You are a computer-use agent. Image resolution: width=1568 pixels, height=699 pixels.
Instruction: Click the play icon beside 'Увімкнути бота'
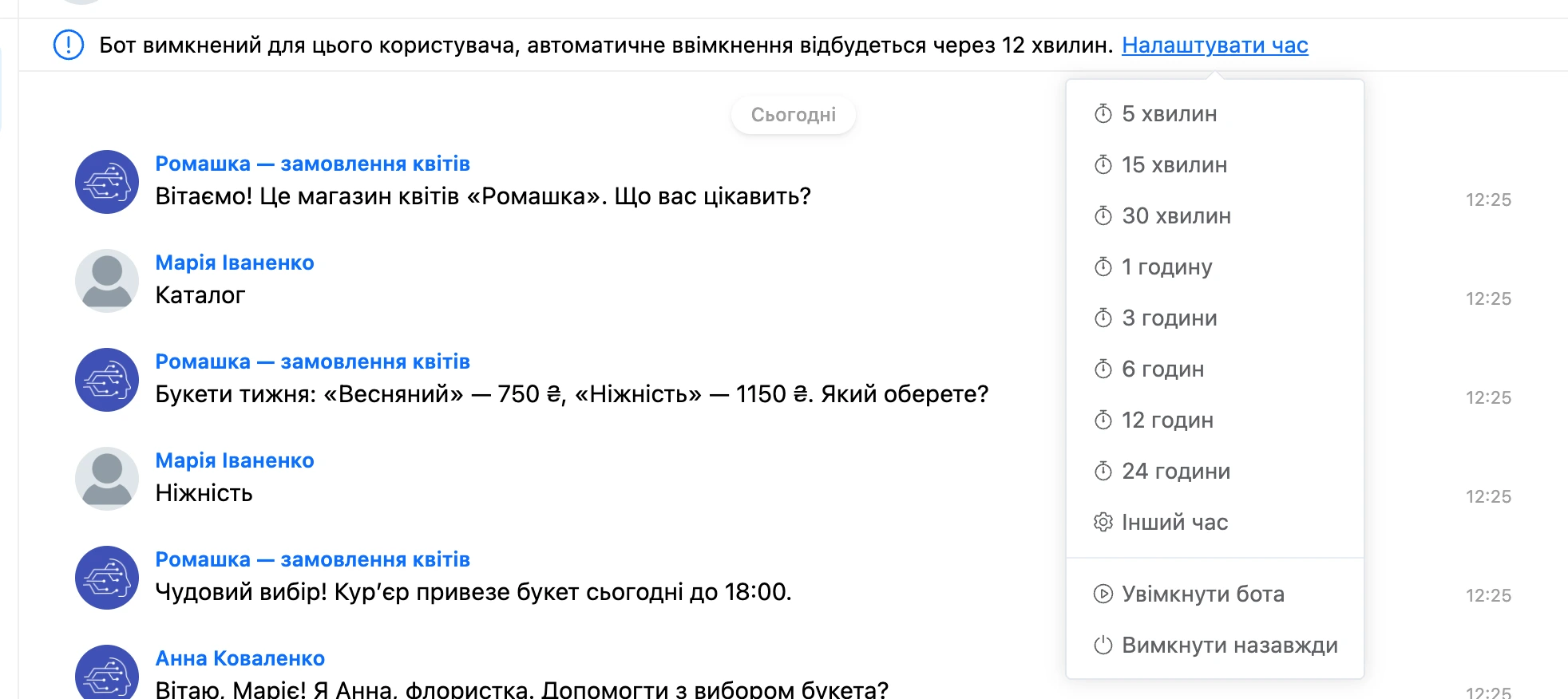tap(1103, 594)
